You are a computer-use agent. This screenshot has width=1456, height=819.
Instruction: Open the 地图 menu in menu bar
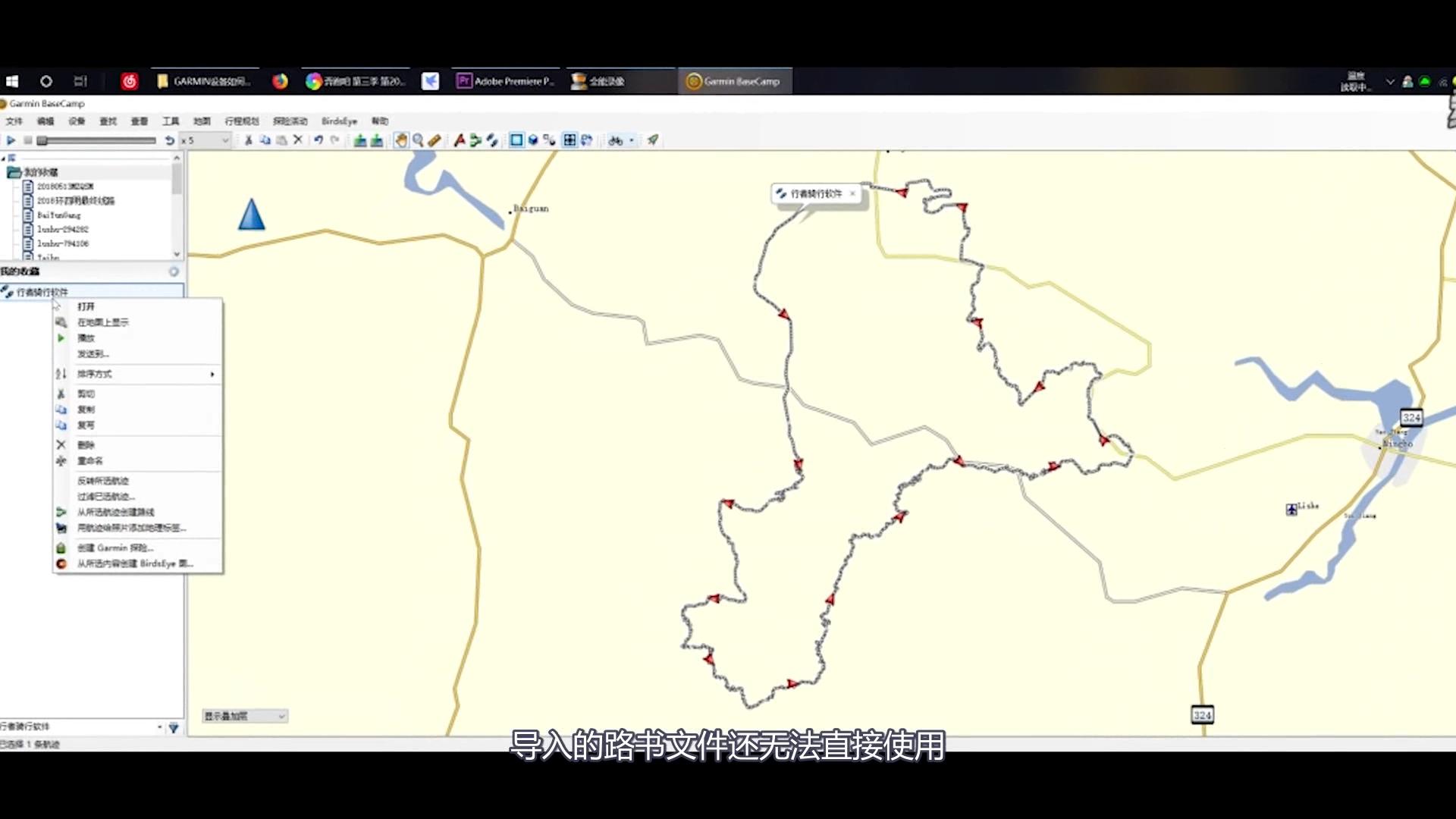(x=201, y=121)
